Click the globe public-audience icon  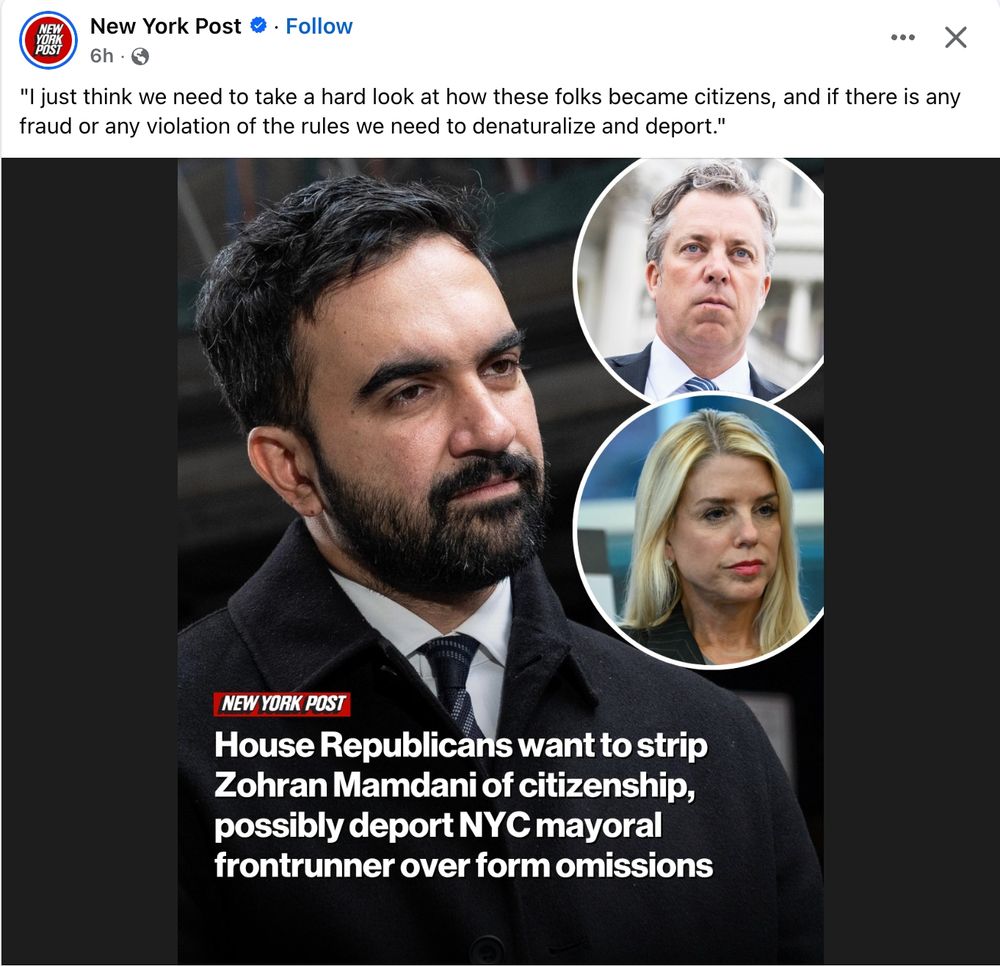(x=140, y=57)
